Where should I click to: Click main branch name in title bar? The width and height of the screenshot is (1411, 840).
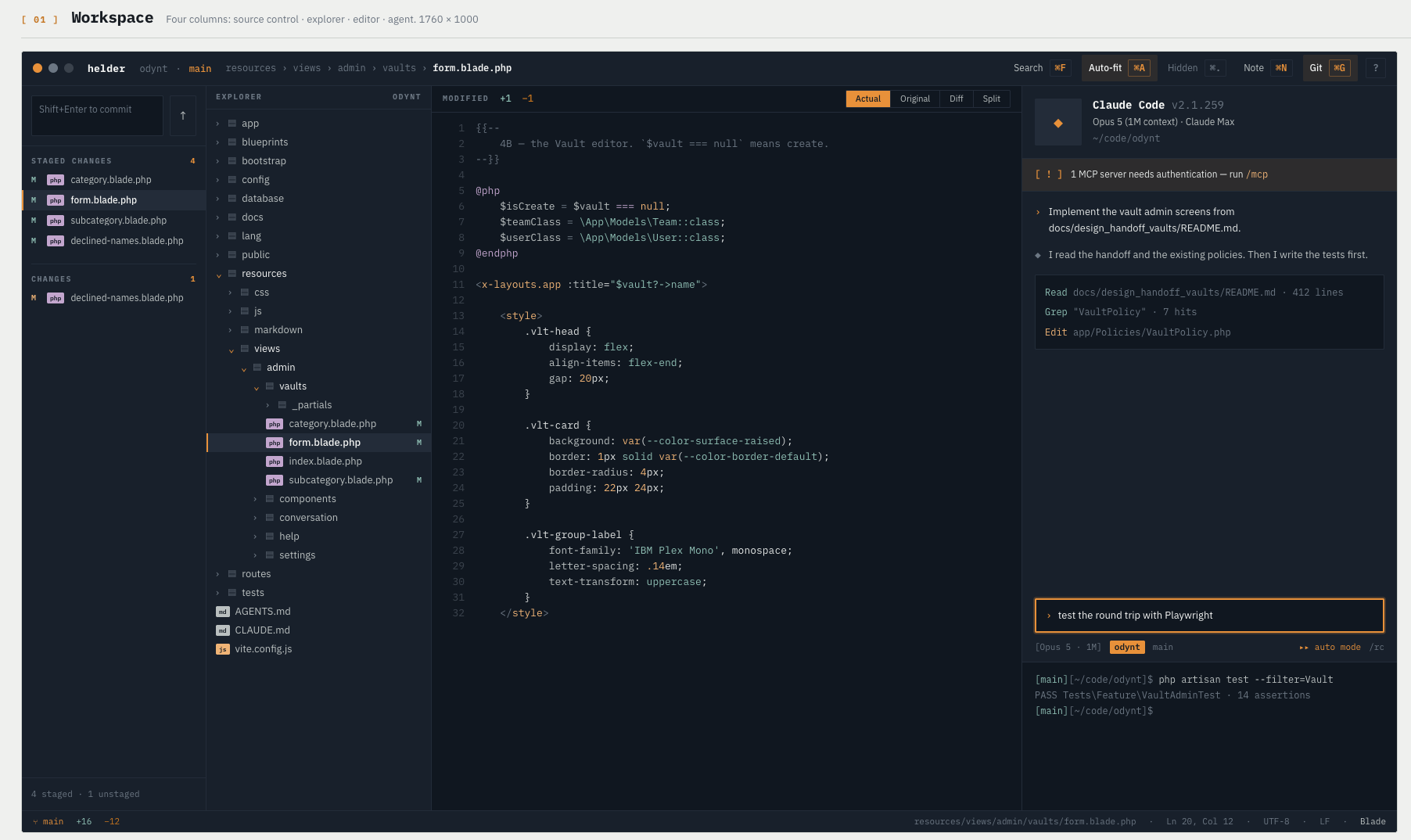click(x=200, y=69)
